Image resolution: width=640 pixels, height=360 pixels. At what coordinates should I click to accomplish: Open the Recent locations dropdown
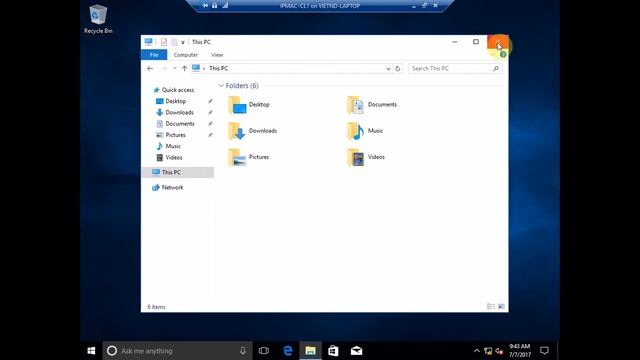(x=174, y=69)
